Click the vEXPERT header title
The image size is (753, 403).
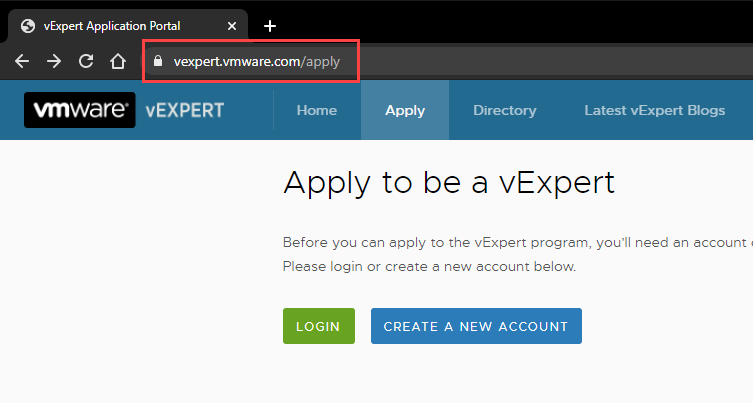pyautogui.click(x=185, y=110)
